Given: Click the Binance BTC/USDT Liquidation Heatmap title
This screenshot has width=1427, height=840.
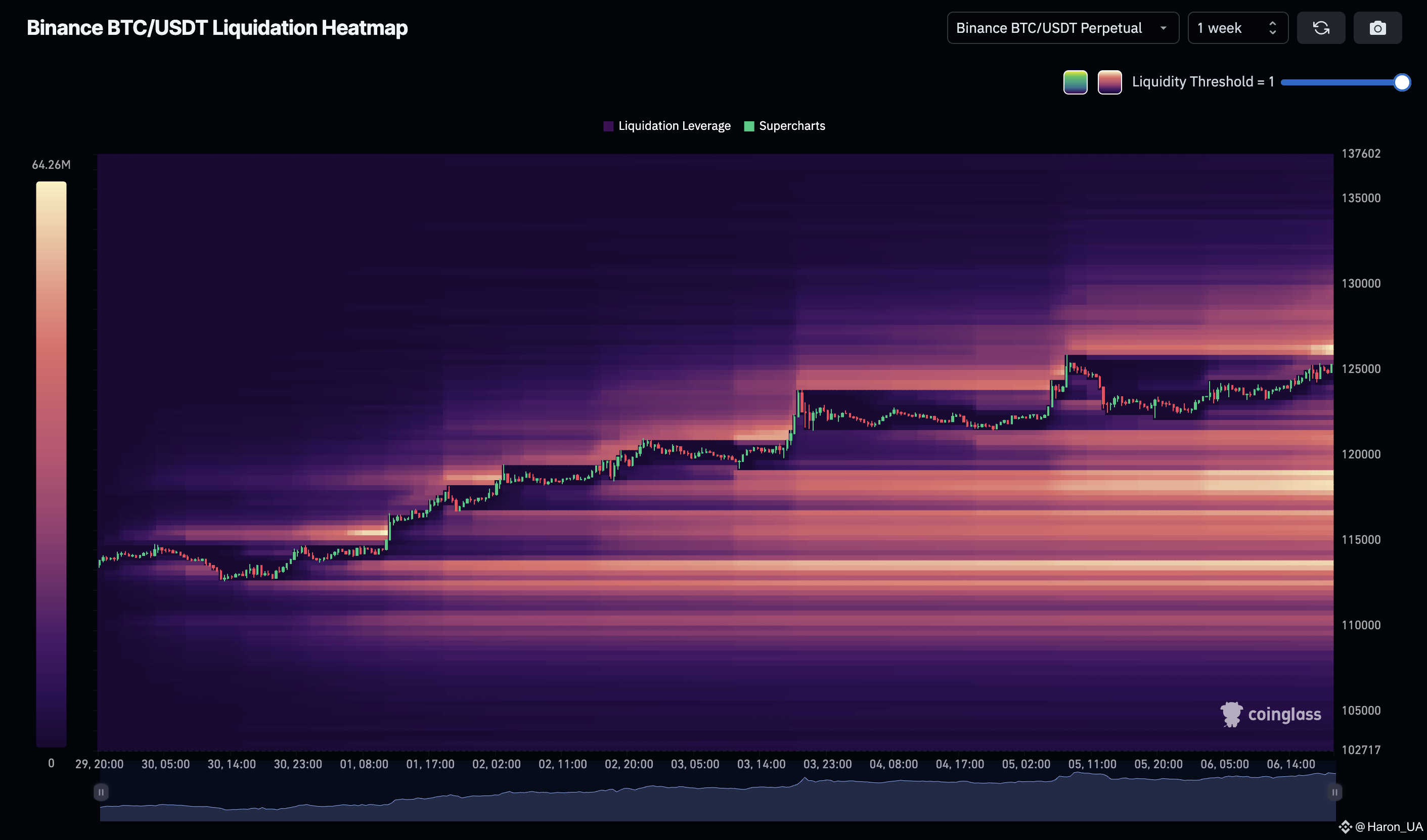Looking at the screenshot, I should click(217, 28).
